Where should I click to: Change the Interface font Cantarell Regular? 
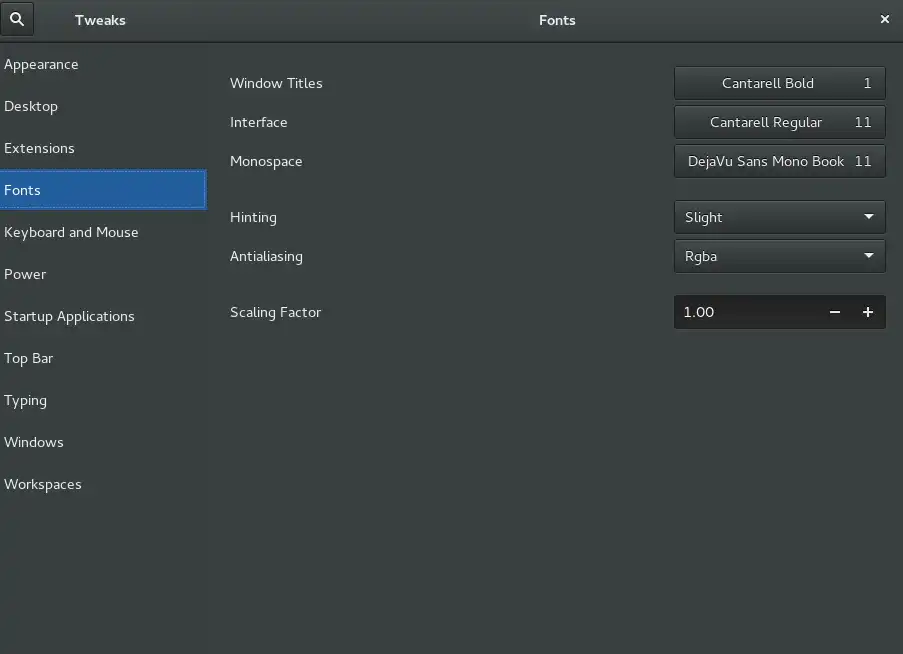[779, 122]
